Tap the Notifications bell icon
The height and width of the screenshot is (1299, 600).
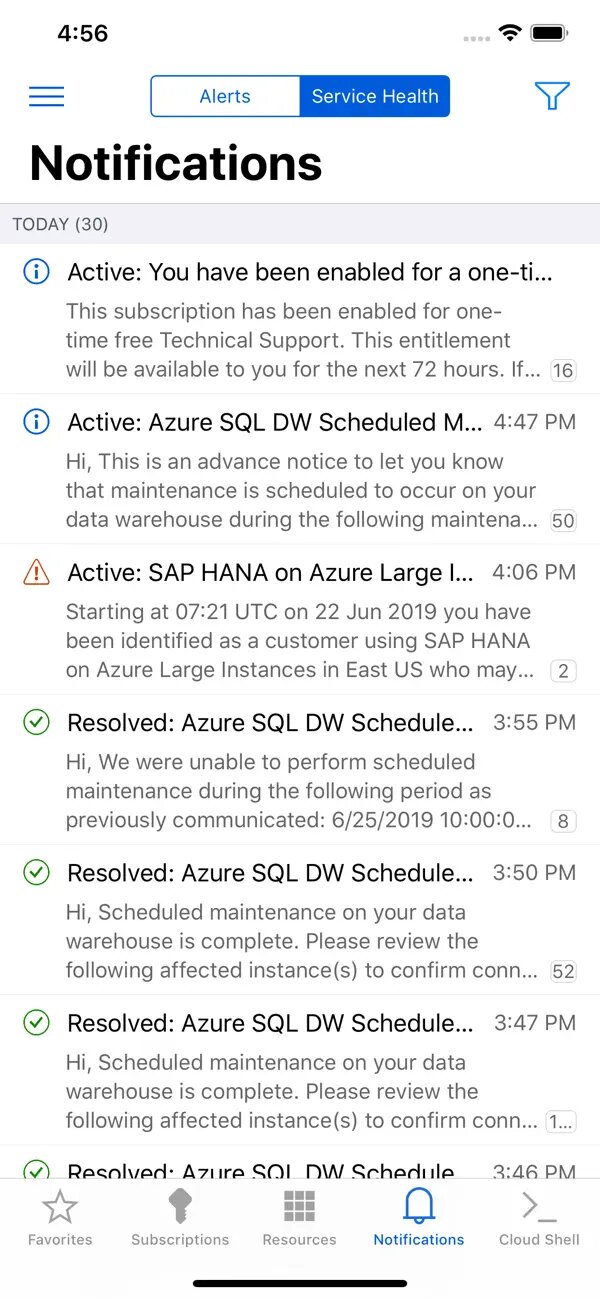coord(419,1208)
